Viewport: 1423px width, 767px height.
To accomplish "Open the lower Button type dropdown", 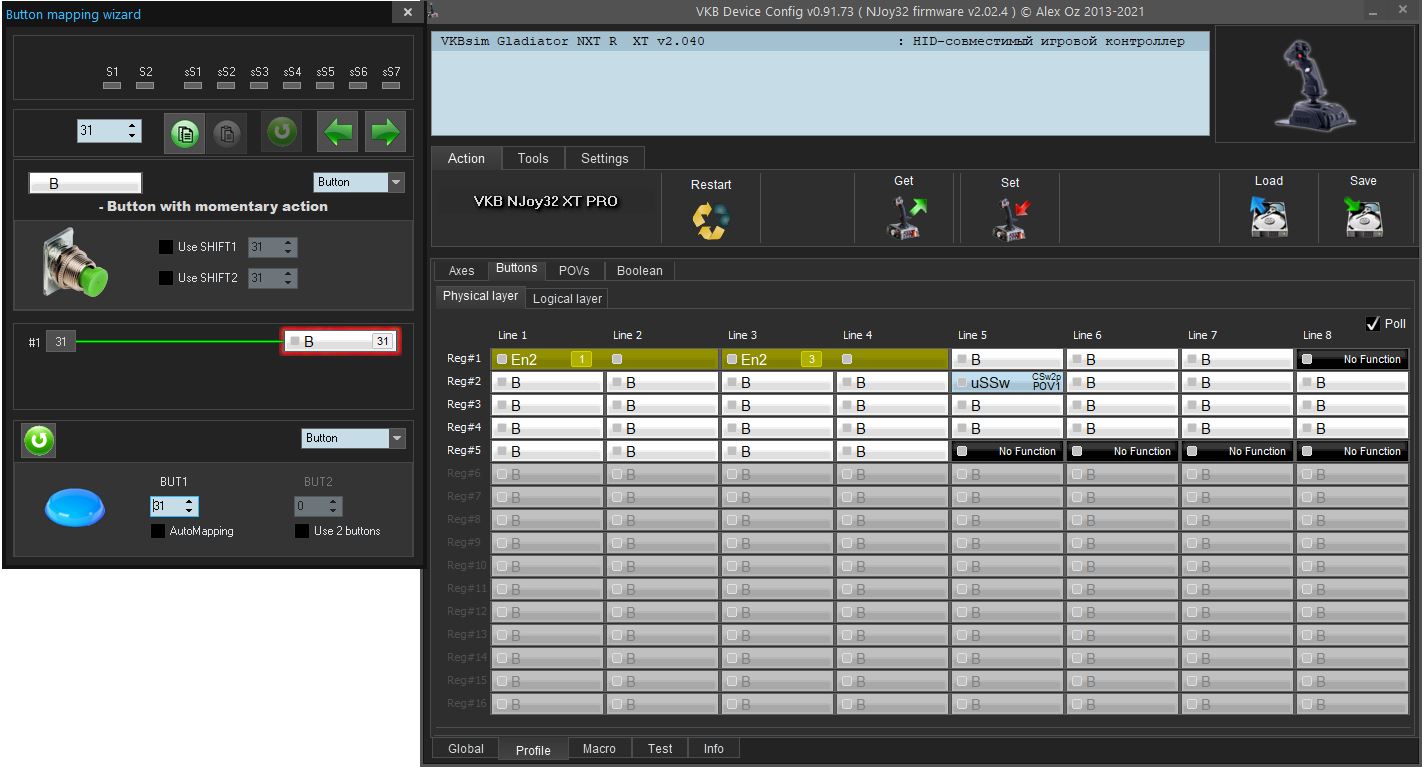I will [397, 438].
